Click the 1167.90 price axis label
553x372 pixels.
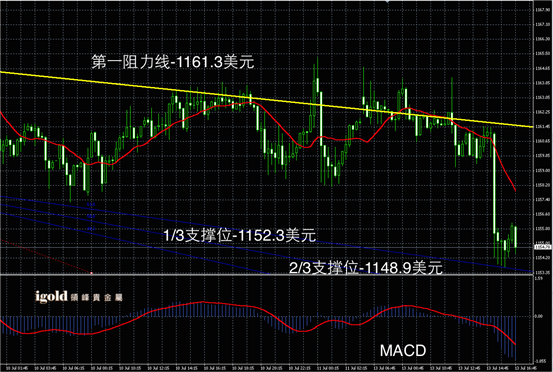(x=543, y=10)
